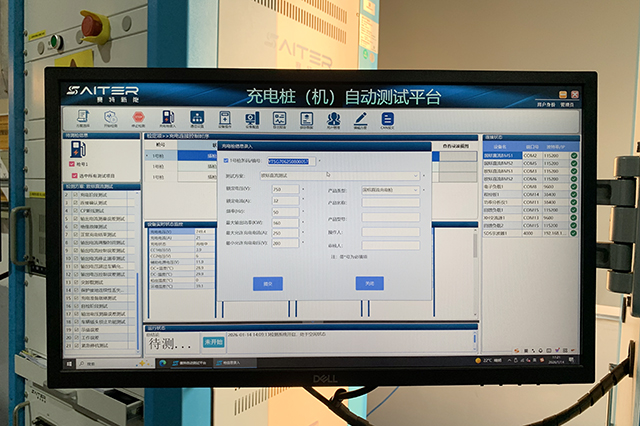Select the first 1号枪 row in the table
The height and width of the screenshot is (426, 640).
pyautogui.click(x=160, y=156)
